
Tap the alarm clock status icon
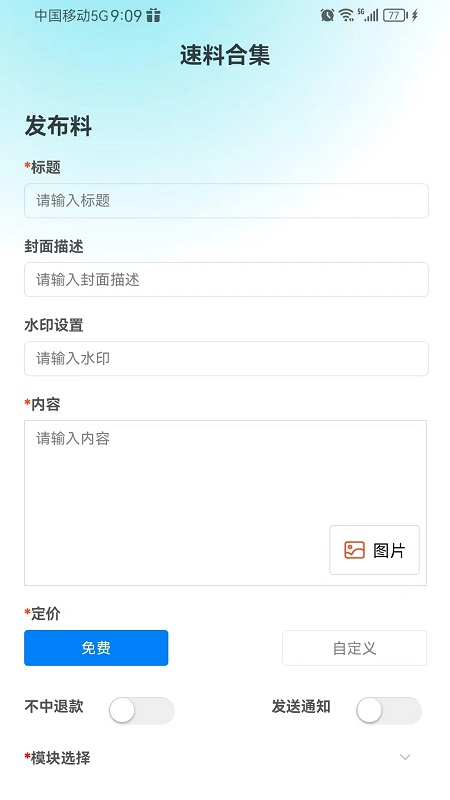pyautogui.click(x=327, y=15)
